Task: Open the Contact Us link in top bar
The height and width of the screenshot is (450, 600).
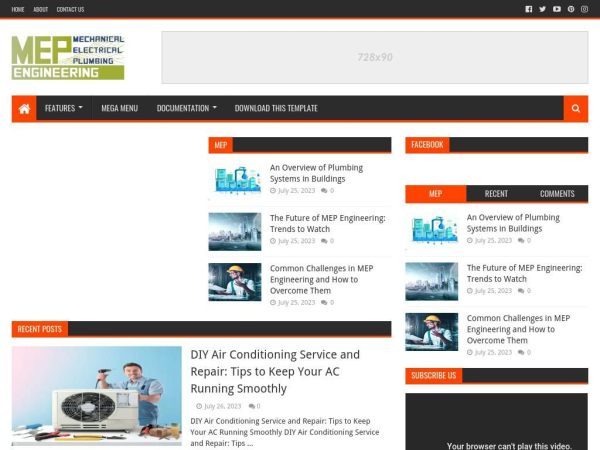Action: (70, 9)
